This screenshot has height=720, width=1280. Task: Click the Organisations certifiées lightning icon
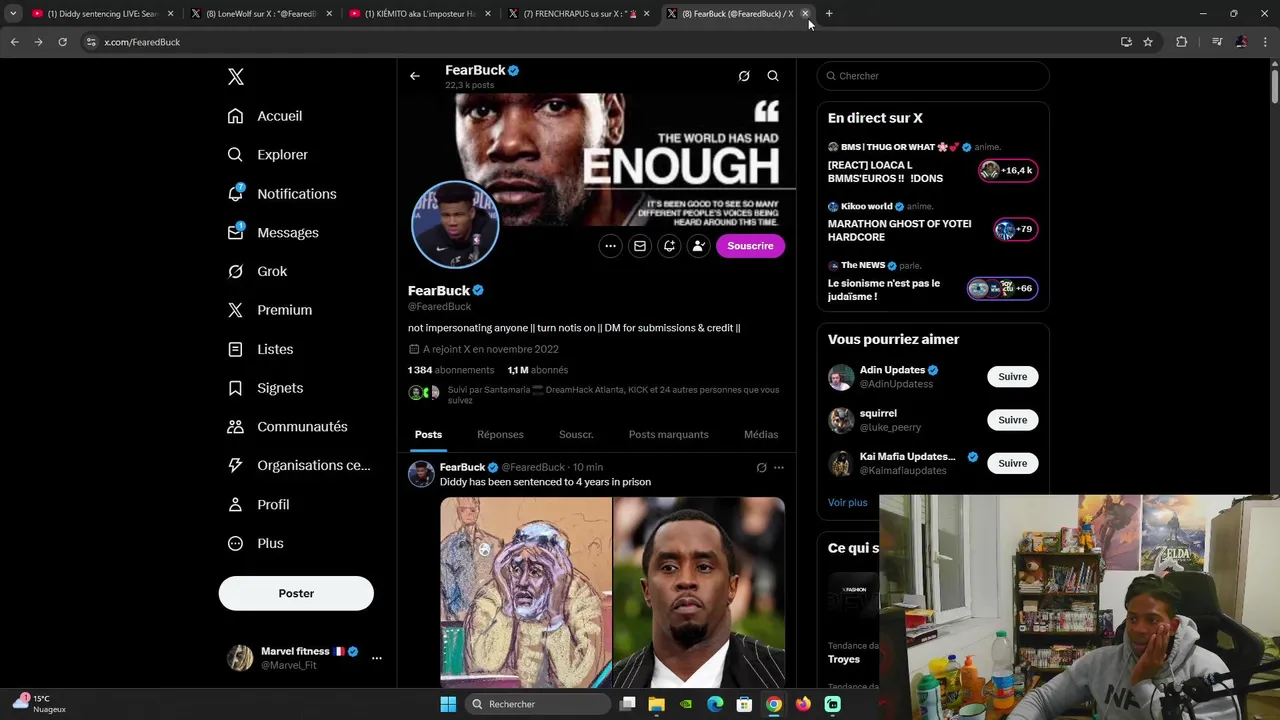235,465
